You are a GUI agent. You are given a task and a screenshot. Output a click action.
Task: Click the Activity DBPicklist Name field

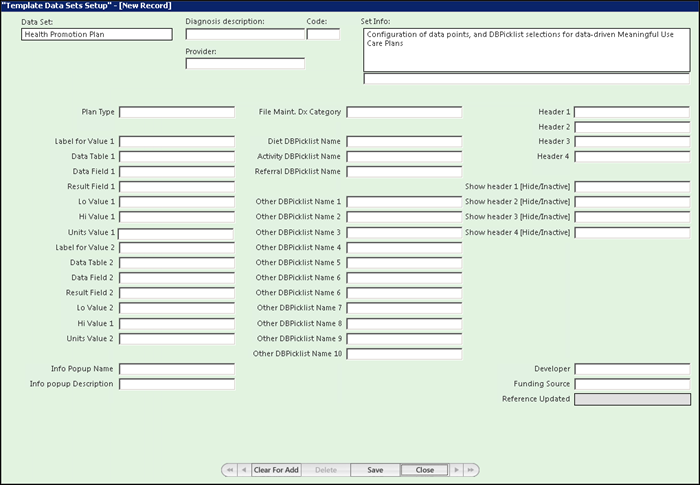(x=404, y=157)
